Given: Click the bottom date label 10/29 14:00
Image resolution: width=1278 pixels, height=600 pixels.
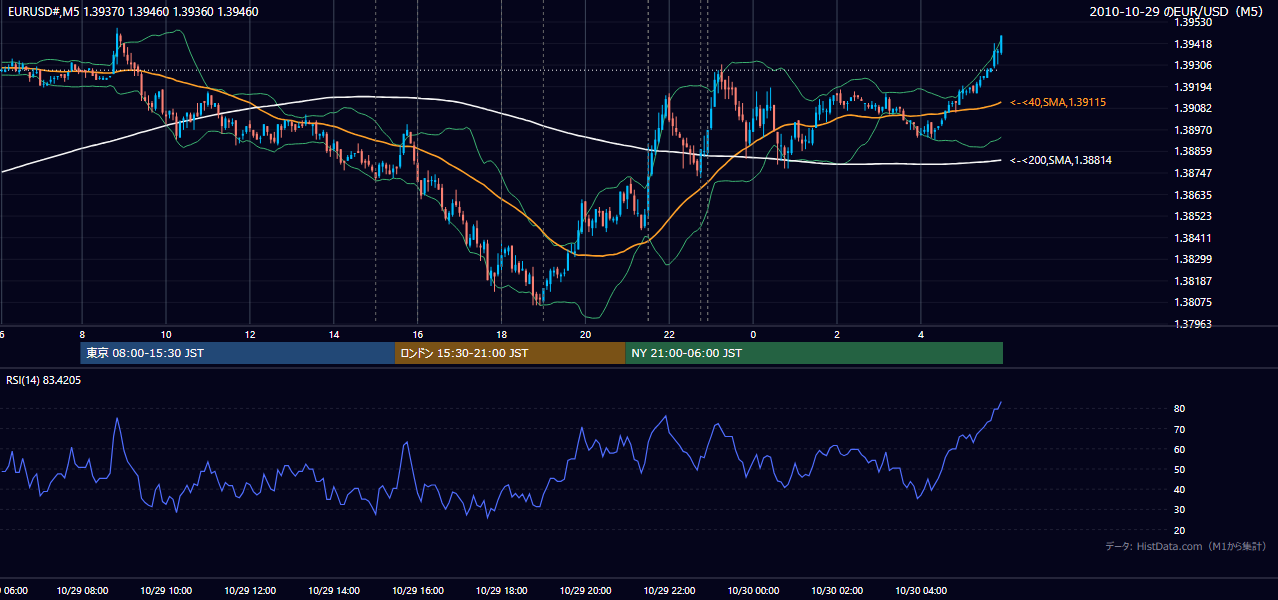Looking at the screenshot, I should (332, 591).
